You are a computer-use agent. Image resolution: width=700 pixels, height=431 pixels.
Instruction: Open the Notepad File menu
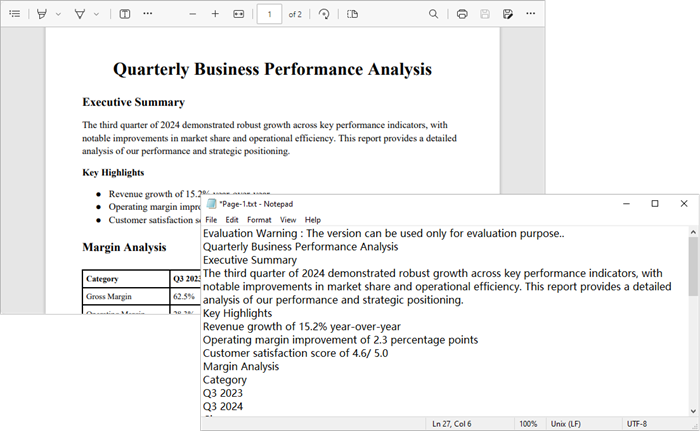(211, 220)
